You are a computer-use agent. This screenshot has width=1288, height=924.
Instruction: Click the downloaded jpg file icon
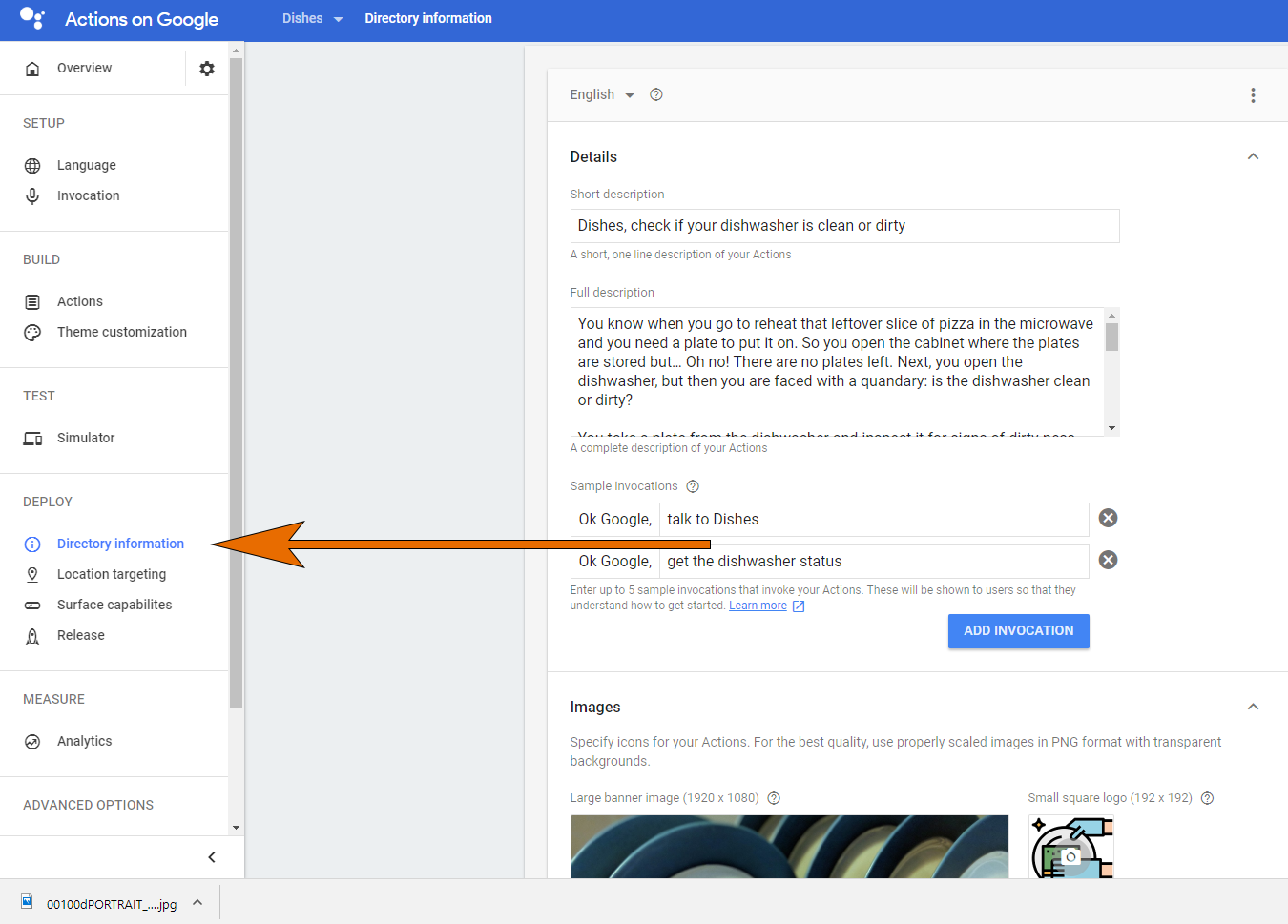pos(27,902)
